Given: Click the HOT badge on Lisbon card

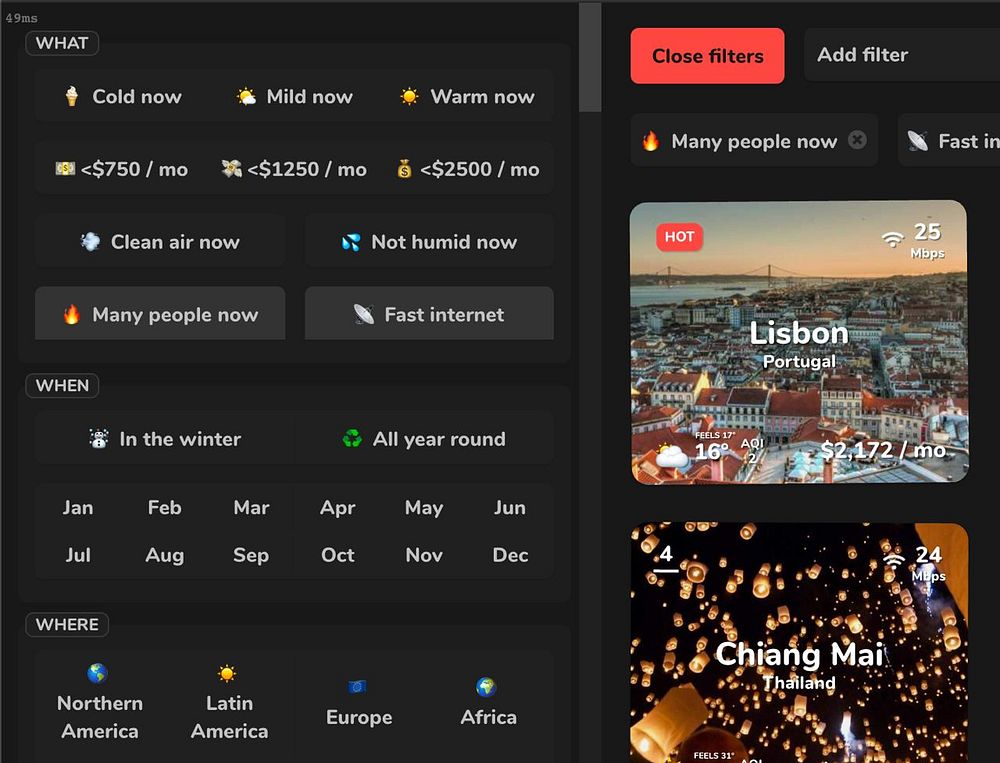Looking at the screenshot, I should click(679, 237).
